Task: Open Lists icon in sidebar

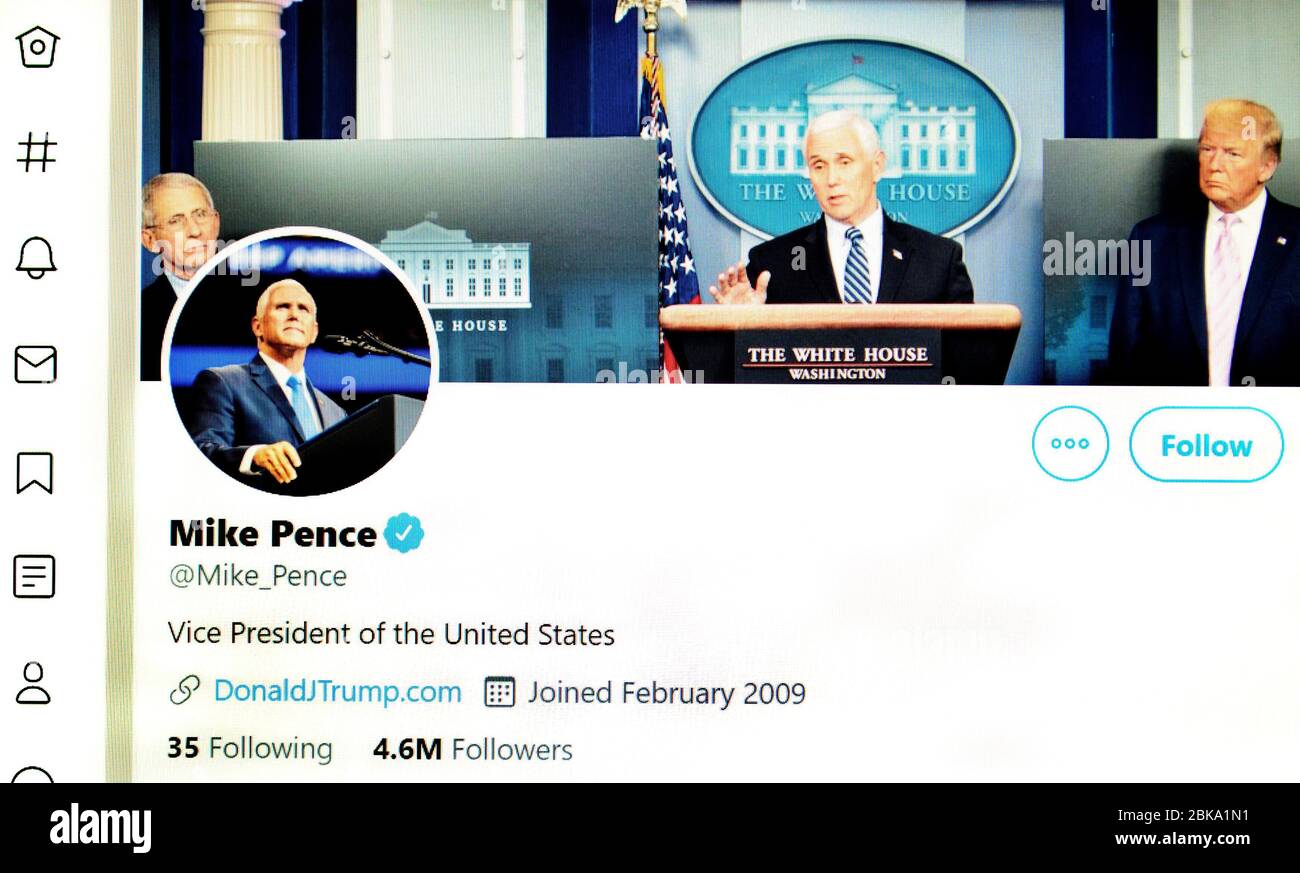Action: tap(34, 577)
